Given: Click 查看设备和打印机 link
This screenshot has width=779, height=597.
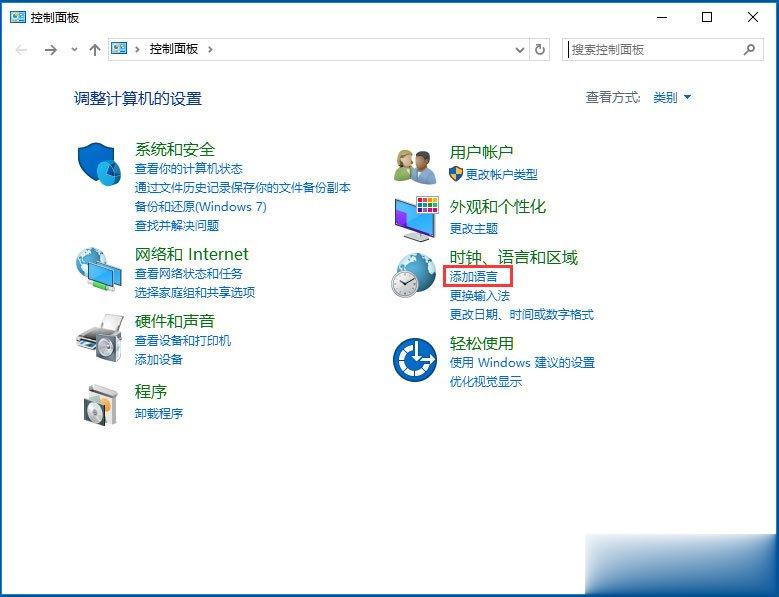Looking at the screenshot, I should (183, 341).
